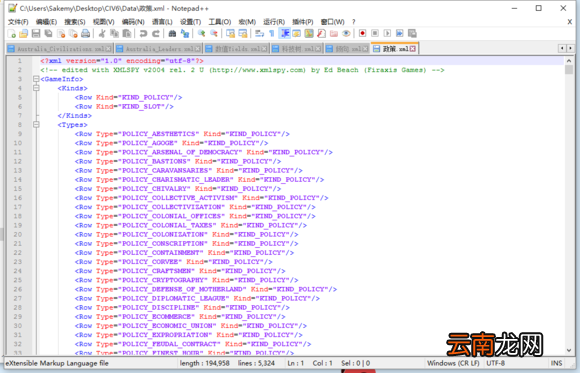This screenshot has height=373, width=580.
Task: Open the 语言(L) menu
Action: 162,22
